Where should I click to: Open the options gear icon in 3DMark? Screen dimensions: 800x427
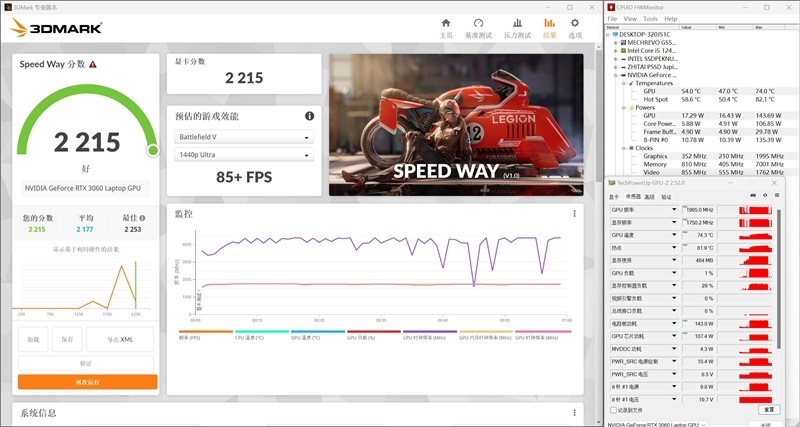coord(575,23)
